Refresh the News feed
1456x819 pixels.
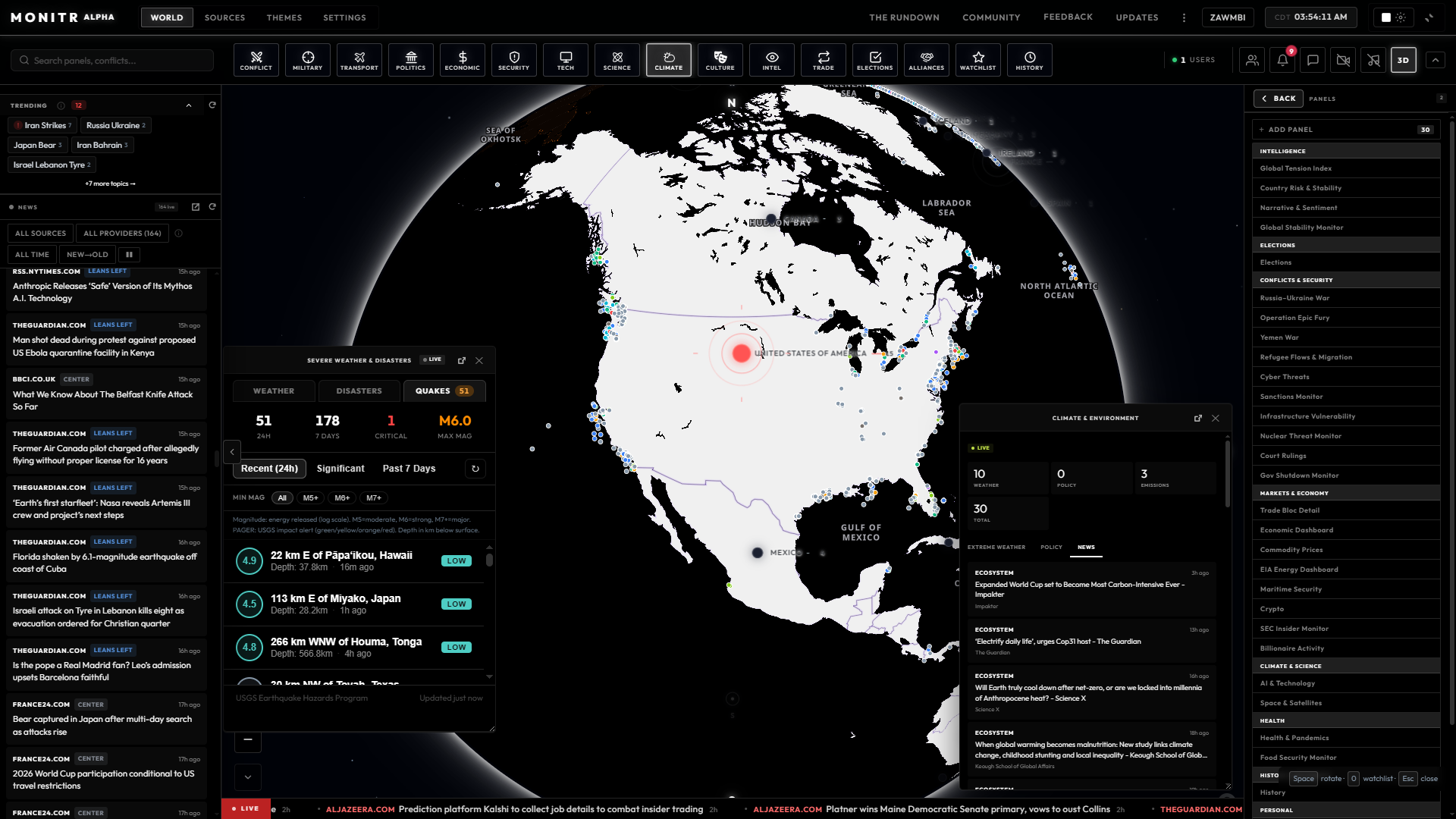click(x=212, y=207)
